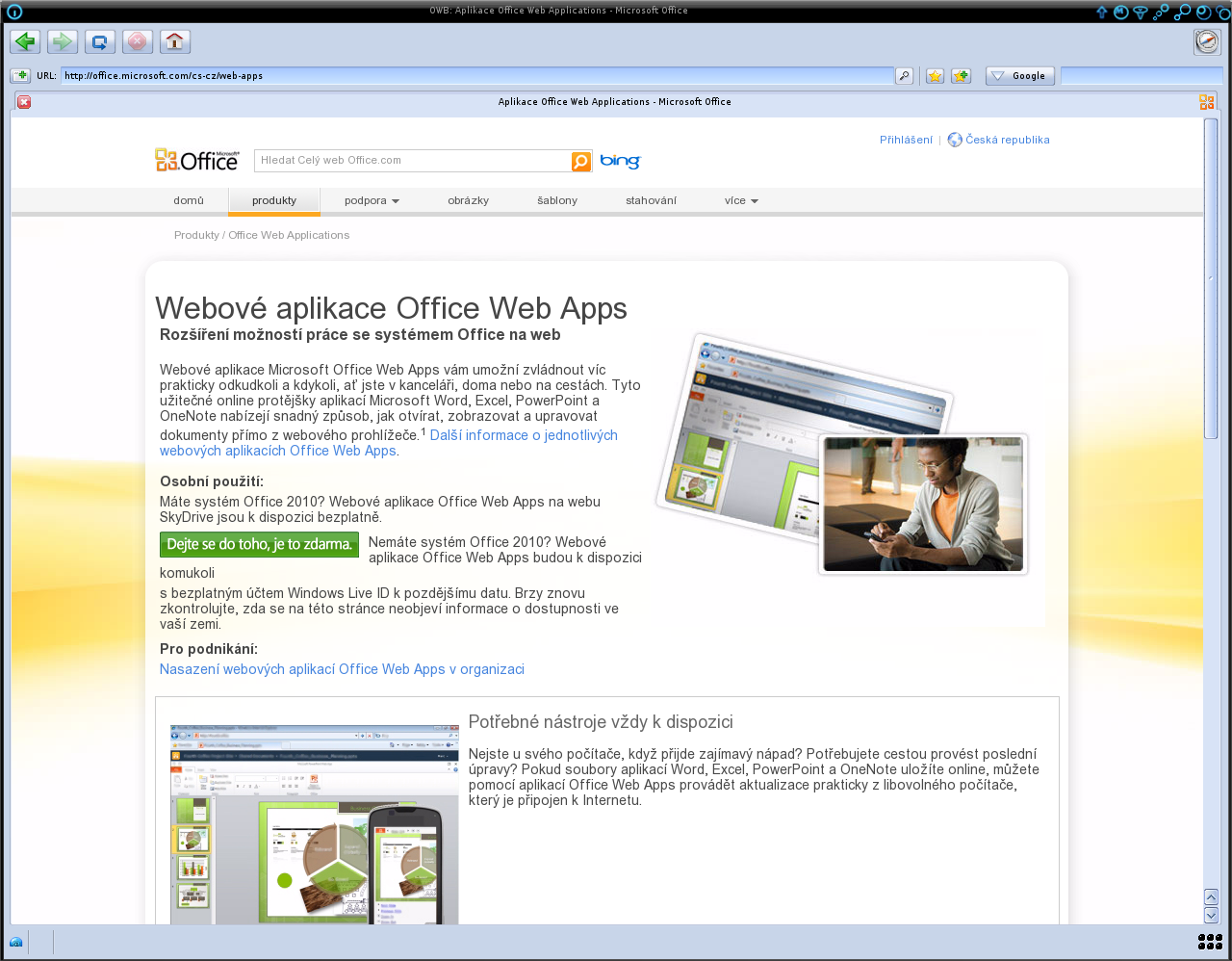Click the magnifier icon beside the URL field

coord(904,76)
